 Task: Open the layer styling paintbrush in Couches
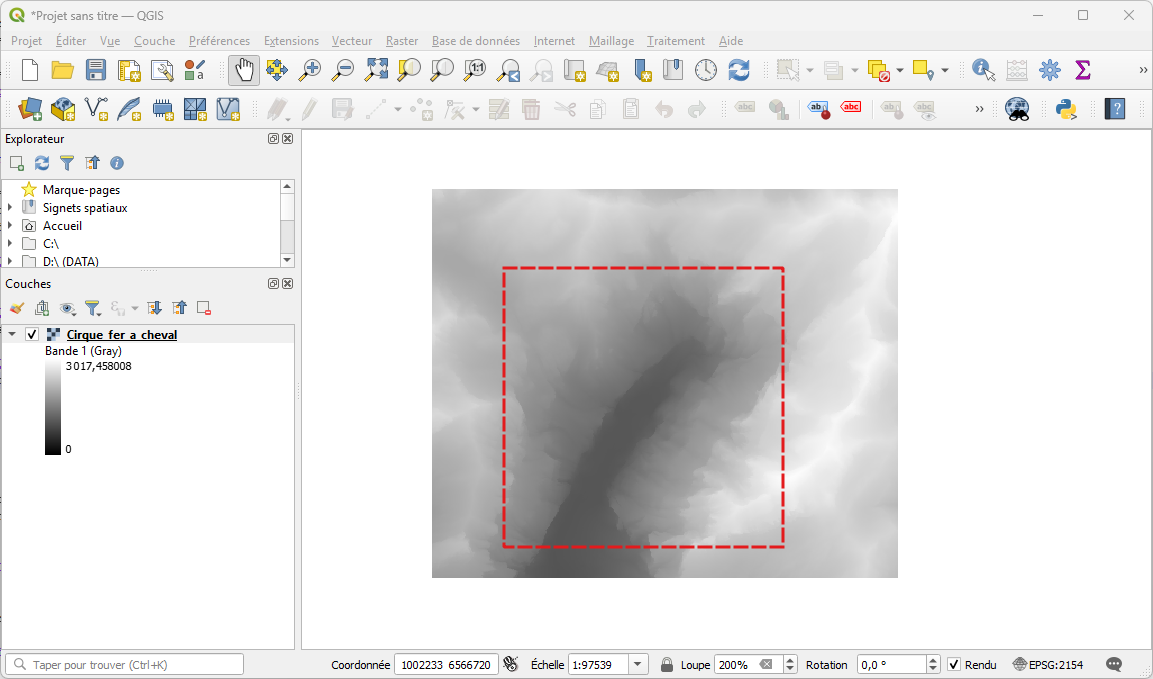coord(17,308)
